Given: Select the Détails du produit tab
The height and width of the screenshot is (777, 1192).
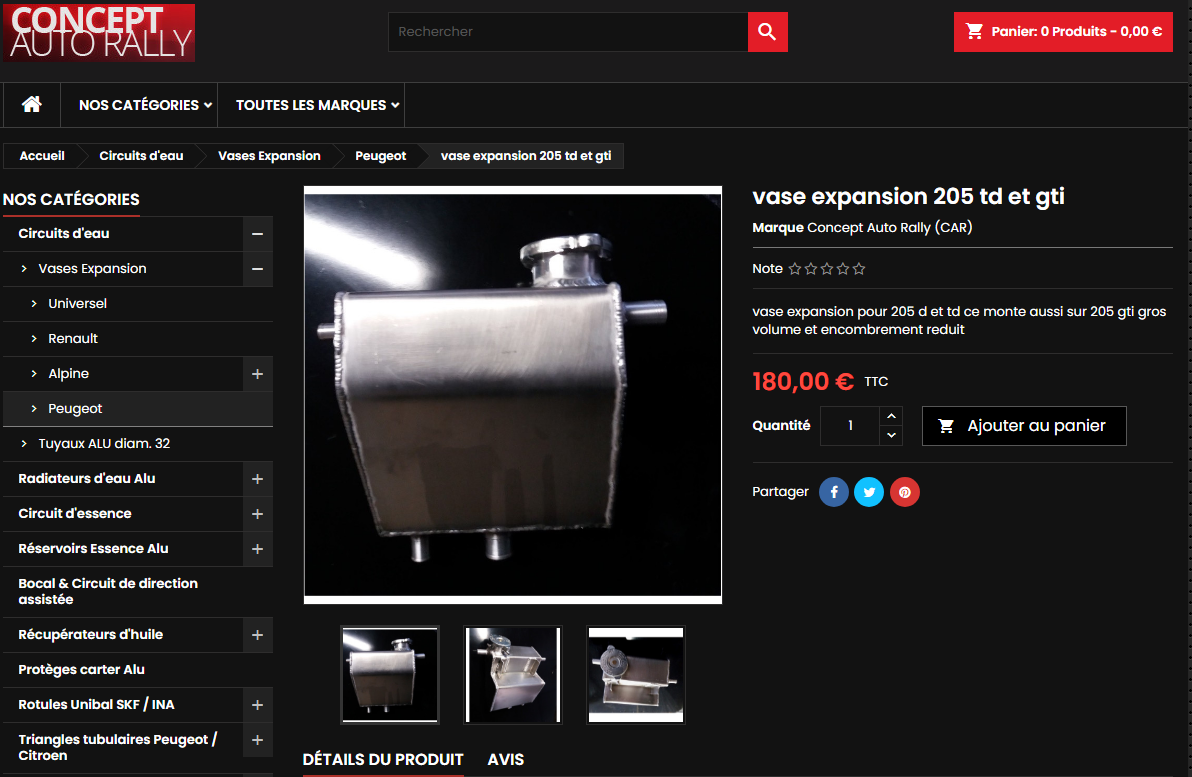Looking at the screenshot, I should (x=383, y=760).
